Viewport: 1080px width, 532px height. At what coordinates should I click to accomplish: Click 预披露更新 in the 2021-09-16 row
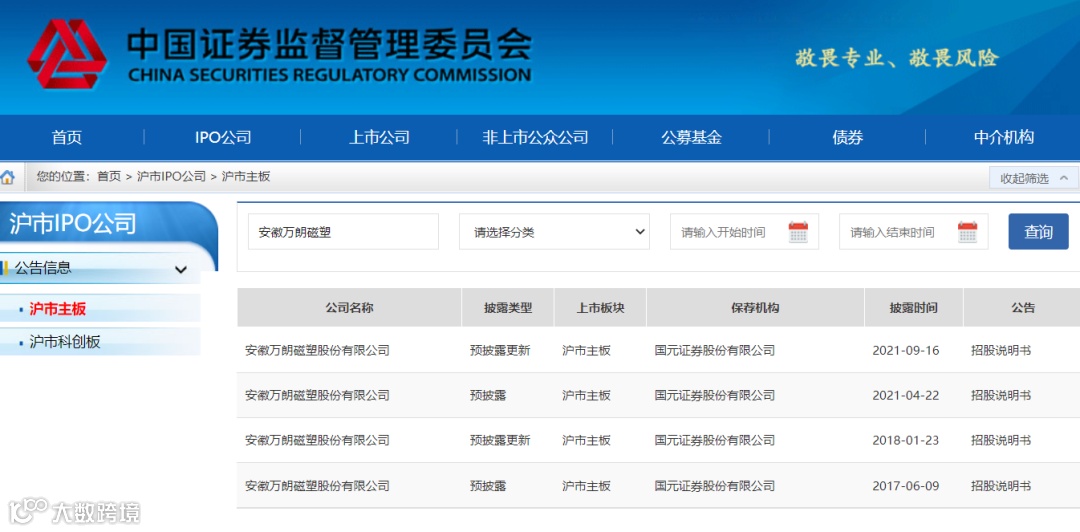tap(500, 350)
